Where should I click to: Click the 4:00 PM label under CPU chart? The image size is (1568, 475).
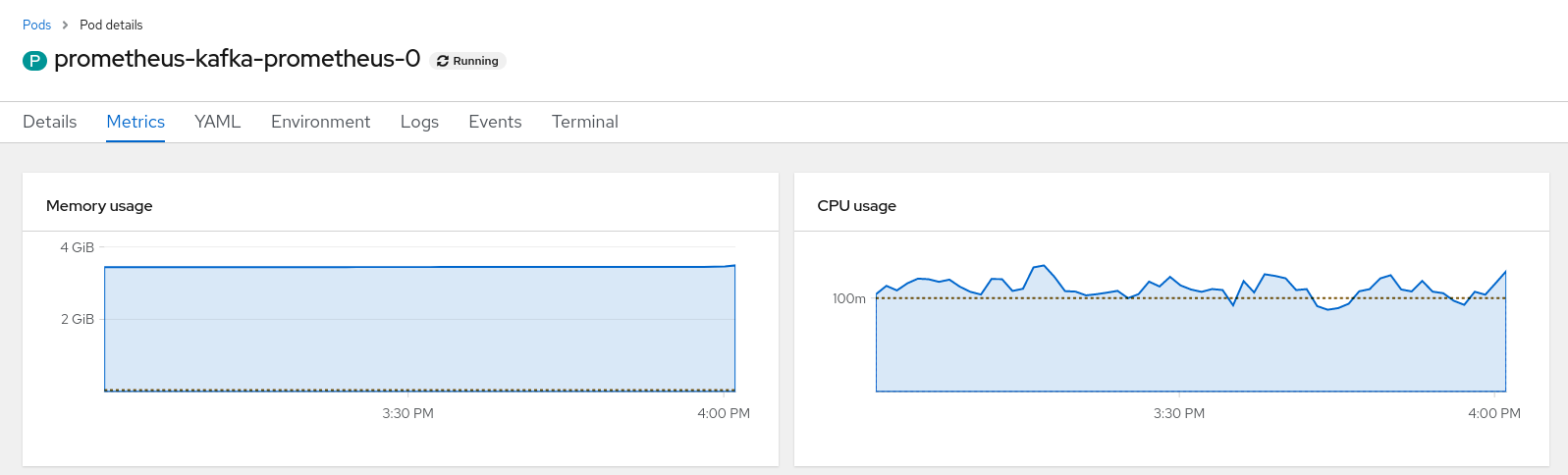tap(1493, 413)
